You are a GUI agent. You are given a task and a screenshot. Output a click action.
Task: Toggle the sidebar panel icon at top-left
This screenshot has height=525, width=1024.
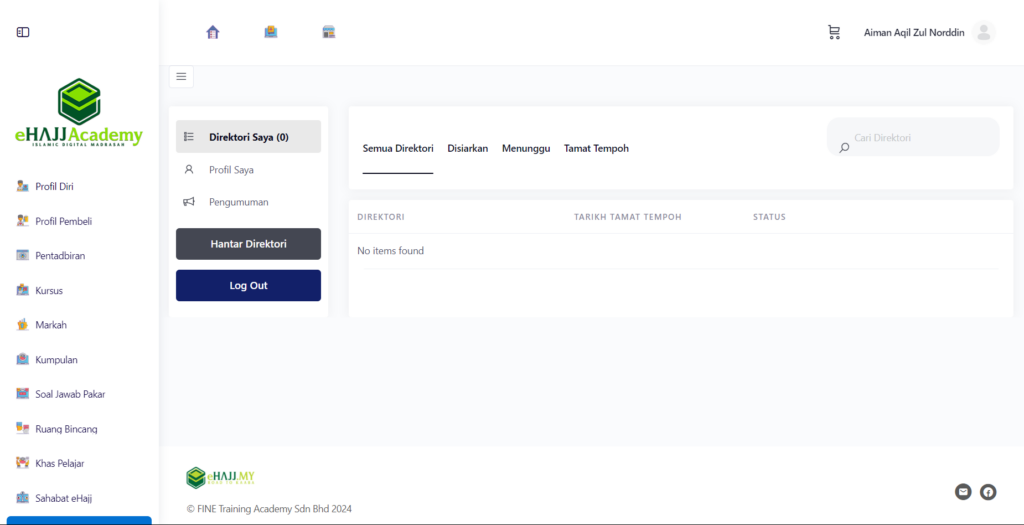(23, 32)
